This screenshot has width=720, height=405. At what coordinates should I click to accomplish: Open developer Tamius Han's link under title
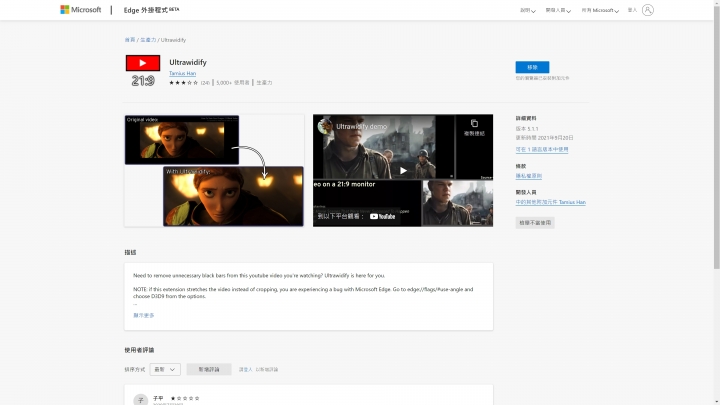tap(182, 73)
